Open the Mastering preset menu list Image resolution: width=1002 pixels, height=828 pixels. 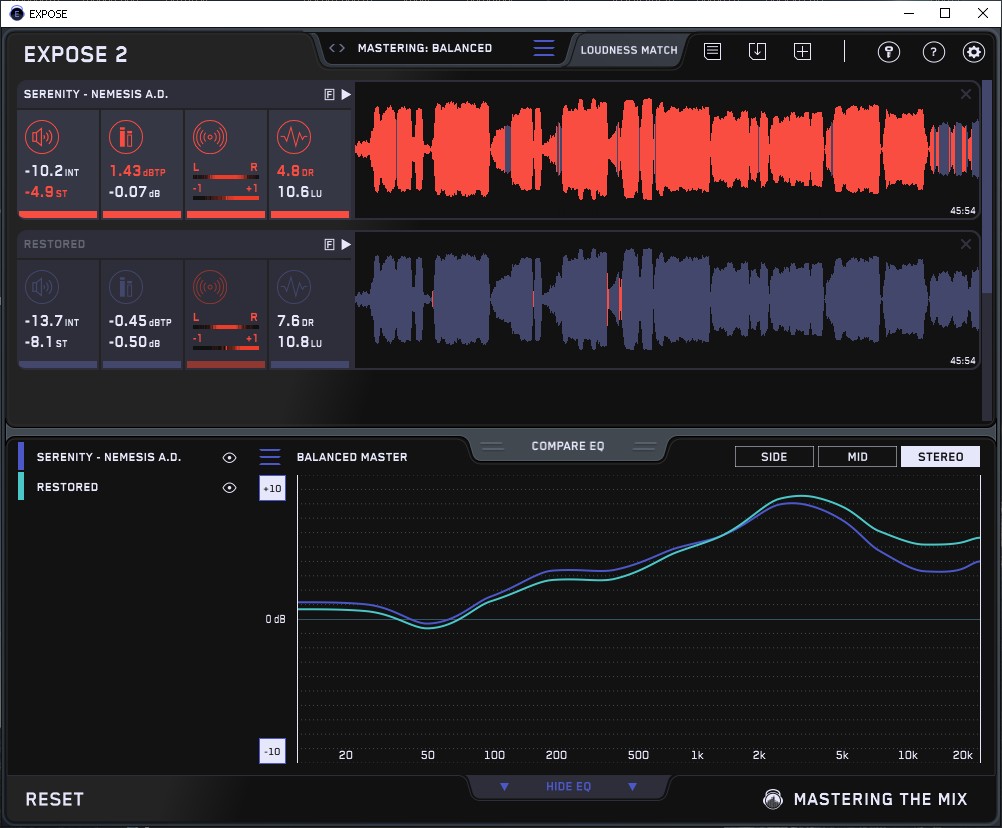click(543, 48)
